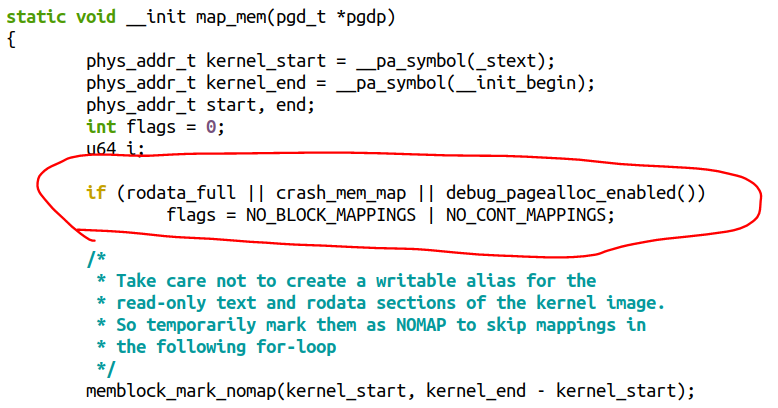Click 'kernel_end - kernel_start' expression
The height and width of the screenshot is (408, 778).
[x=550, y=391]
